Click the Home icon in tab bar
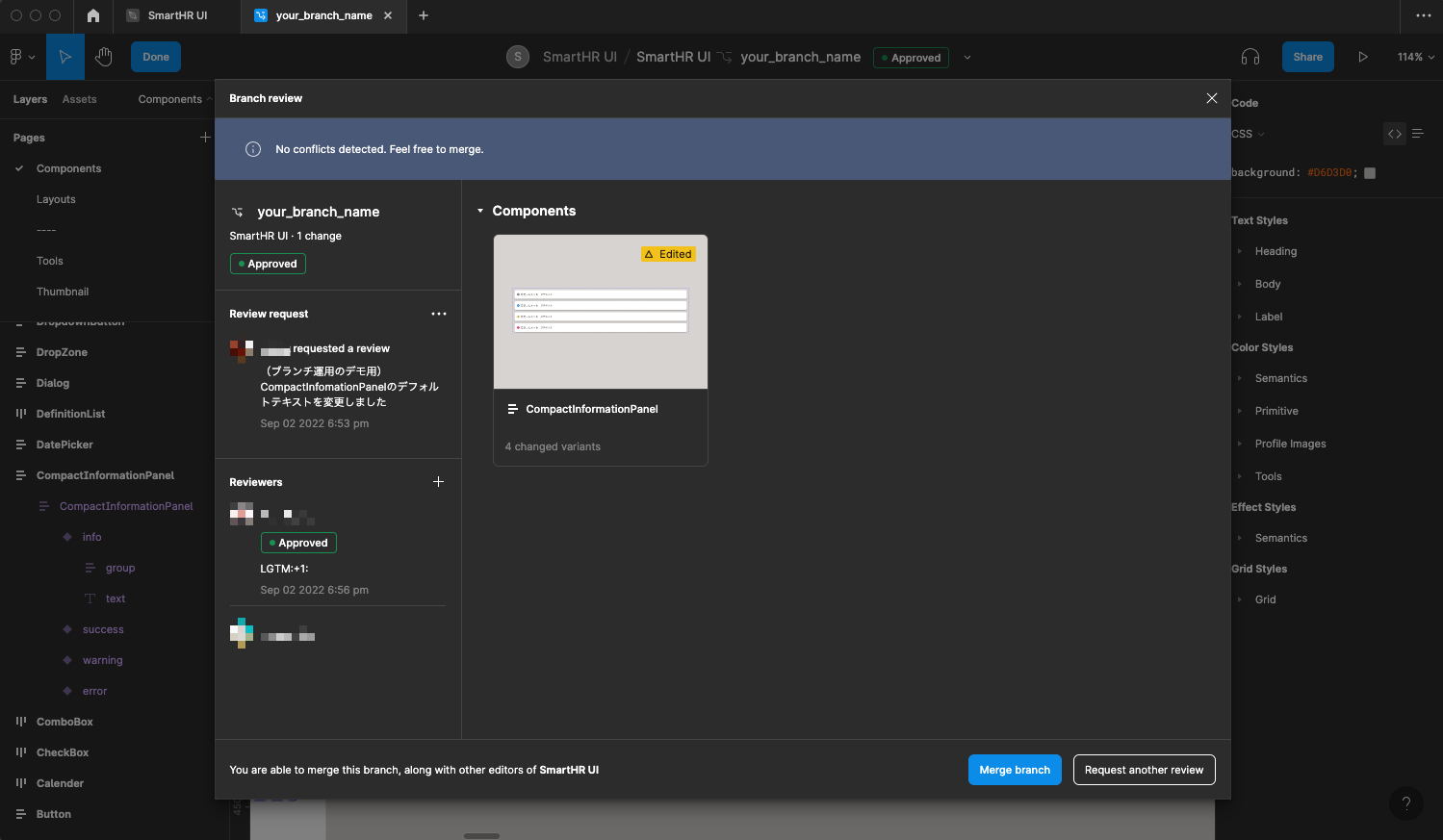The height and width of the screenshot is (840, 1443). point(93,15)
